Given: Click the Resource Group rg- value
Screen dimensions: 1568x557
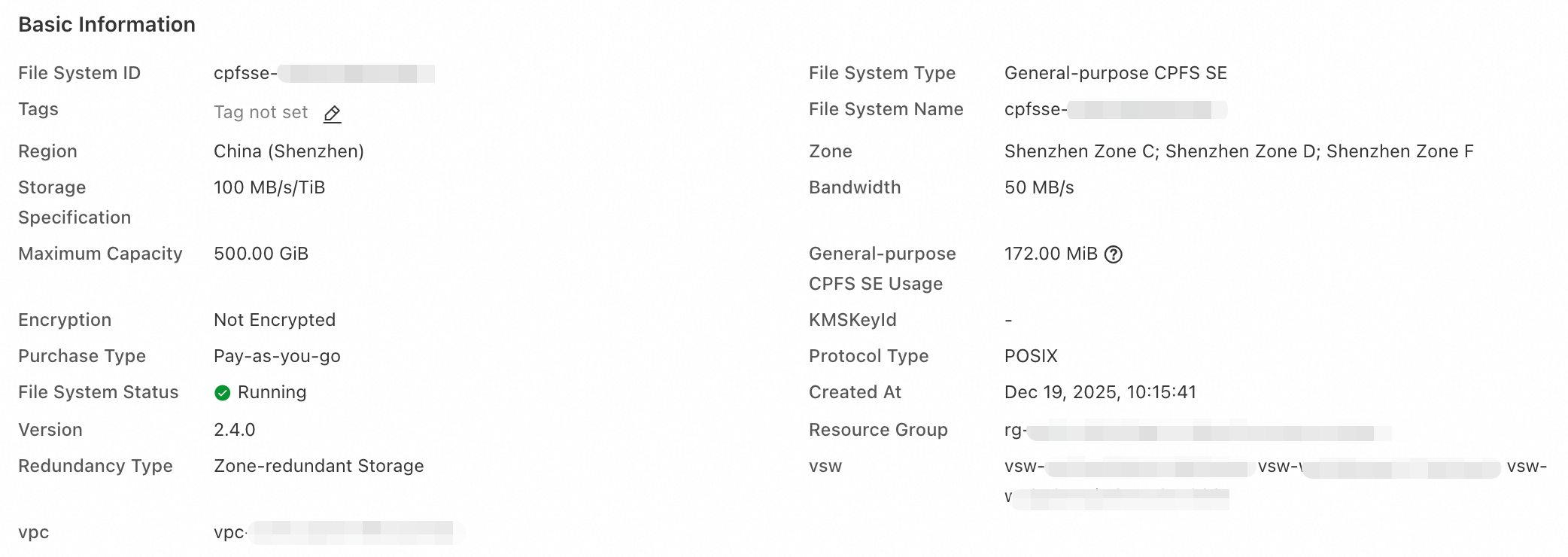Looking at the screenshot, I should [x=1197, y=431].
